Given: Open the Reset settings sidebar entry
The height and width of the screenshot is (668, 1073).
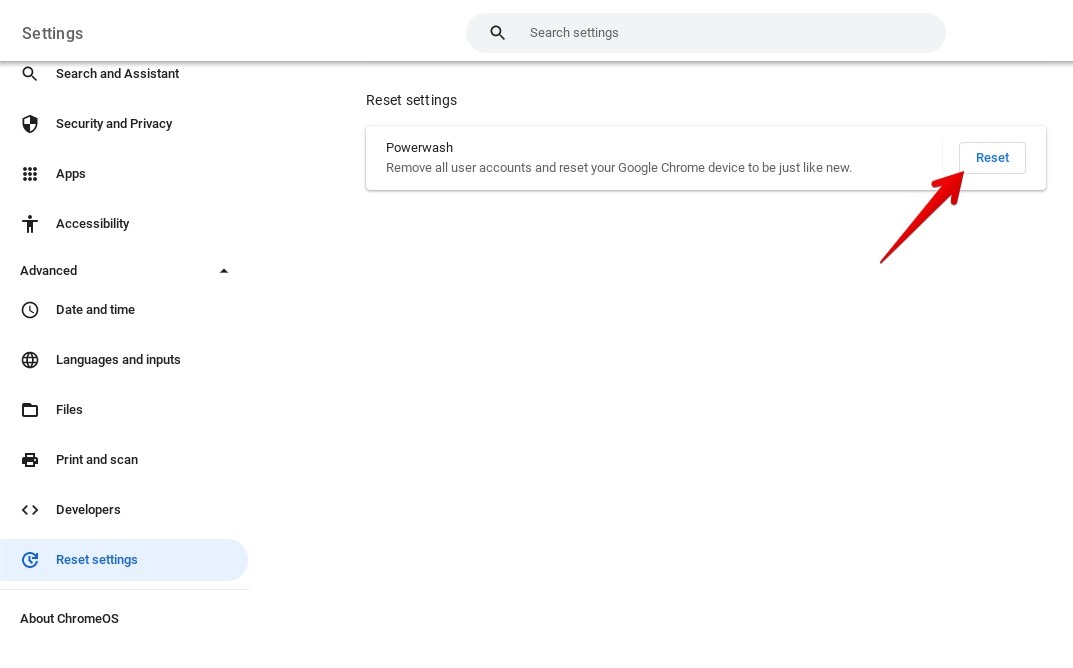Looking at the screenshot, I should pos(97,559).
